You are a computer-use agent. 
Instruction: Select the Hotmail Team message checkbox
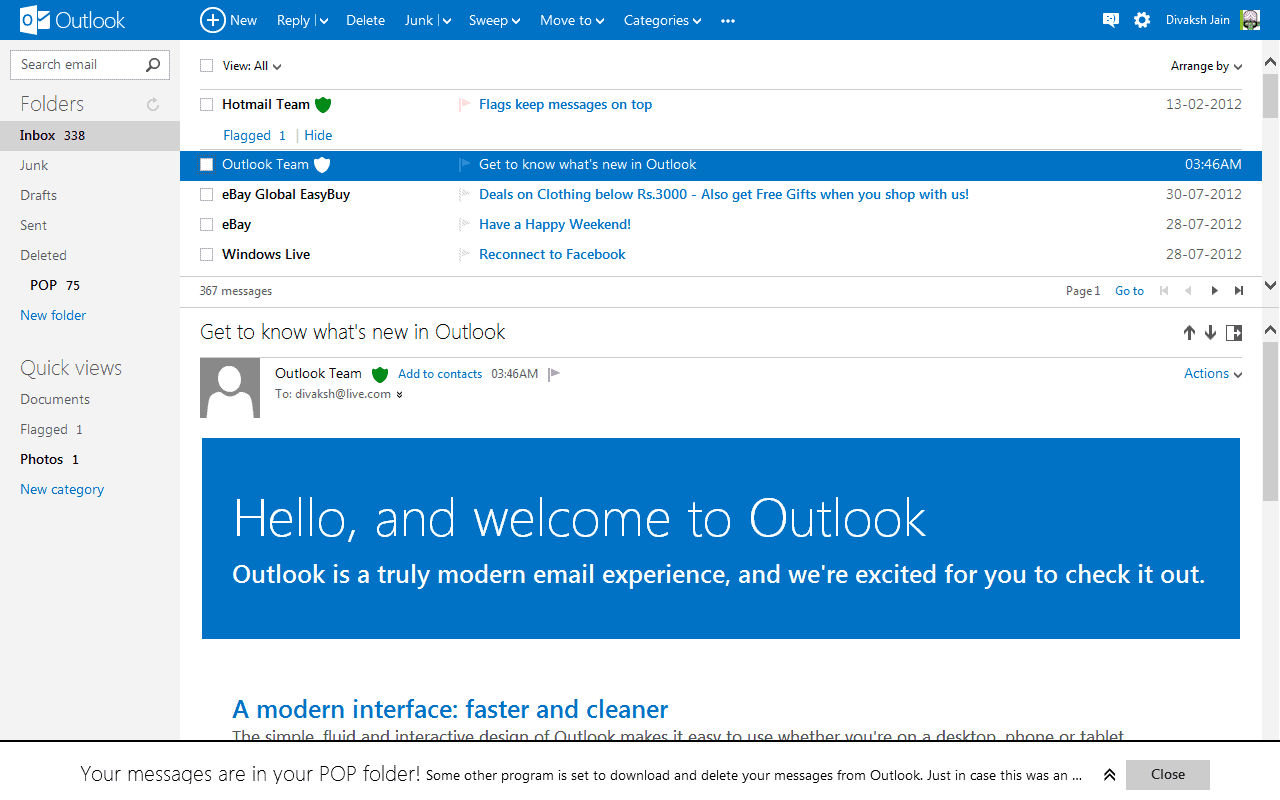pyautogui.click(x=207, y=105)
